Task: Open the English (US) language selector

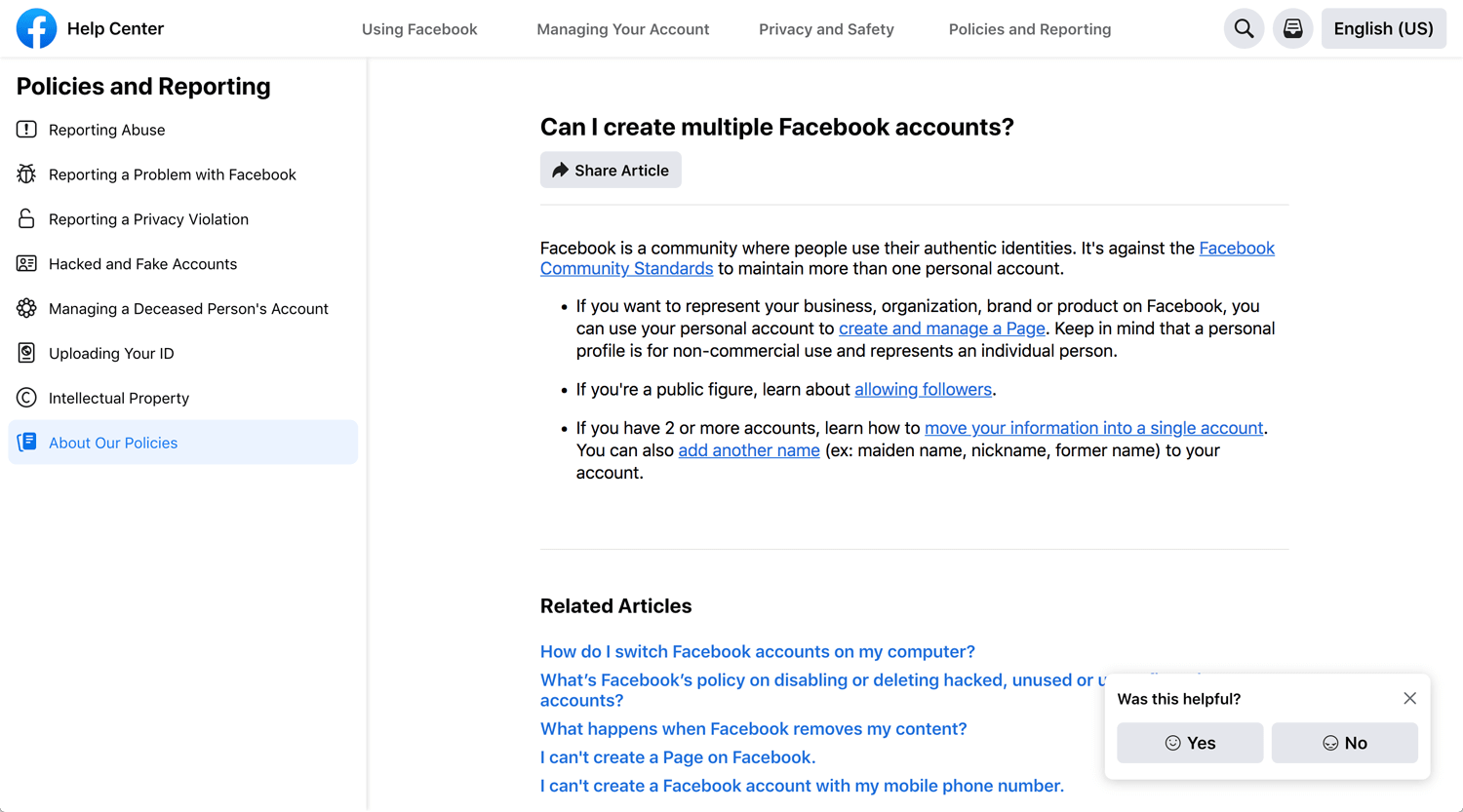Action: (x=1383, y=28)
